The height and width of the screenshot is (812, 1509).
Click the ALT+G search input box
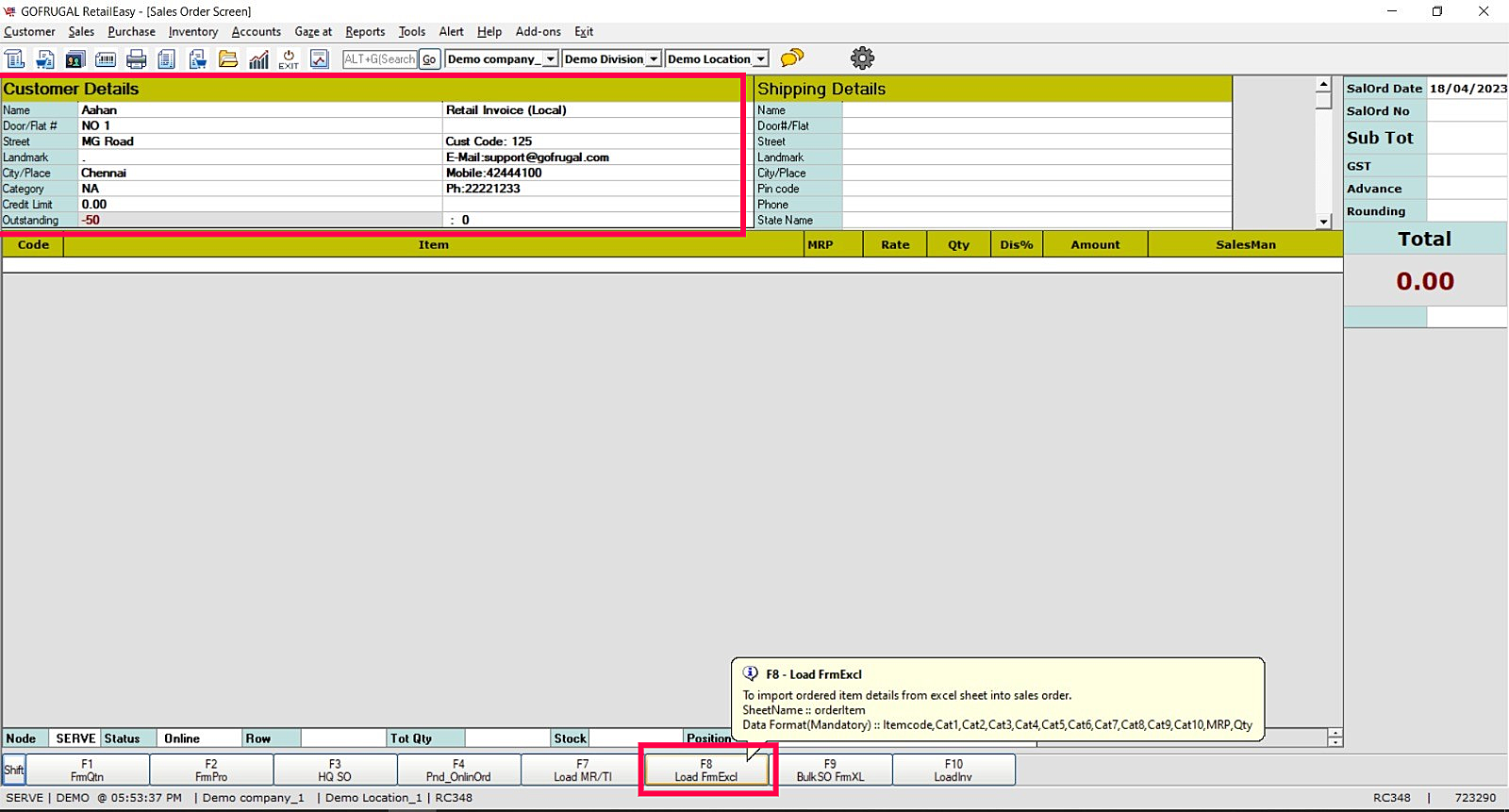[379, 58]
